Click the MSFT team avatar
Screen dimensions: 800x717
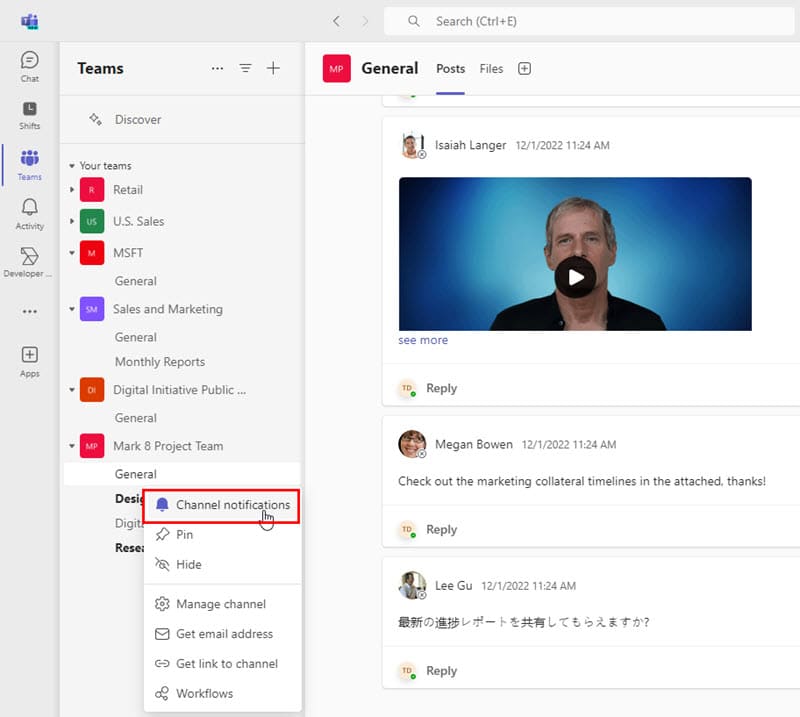[x=92, y=253]
